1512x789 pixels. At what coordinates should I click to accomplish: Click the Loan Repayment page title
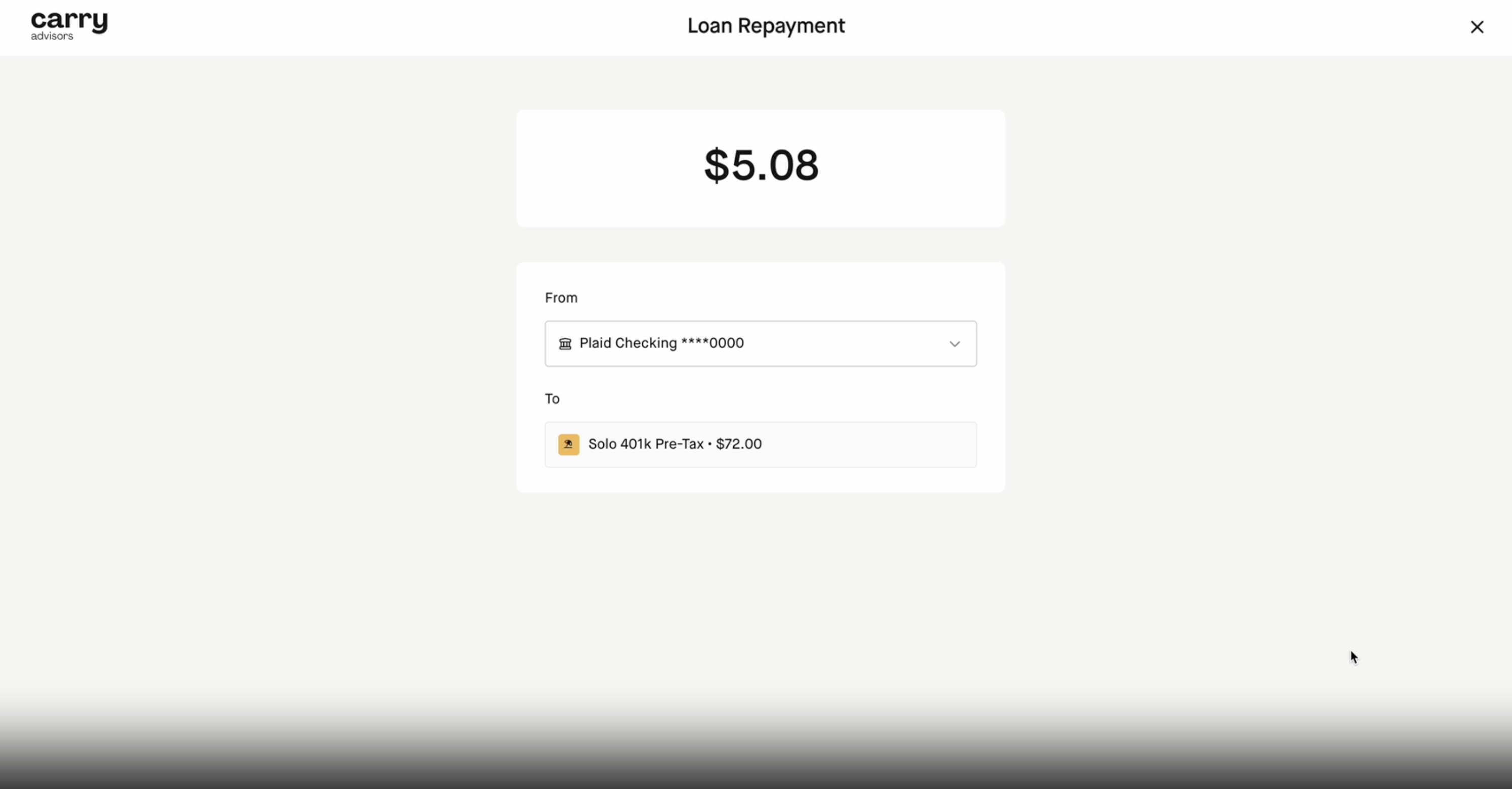[766, 26]
